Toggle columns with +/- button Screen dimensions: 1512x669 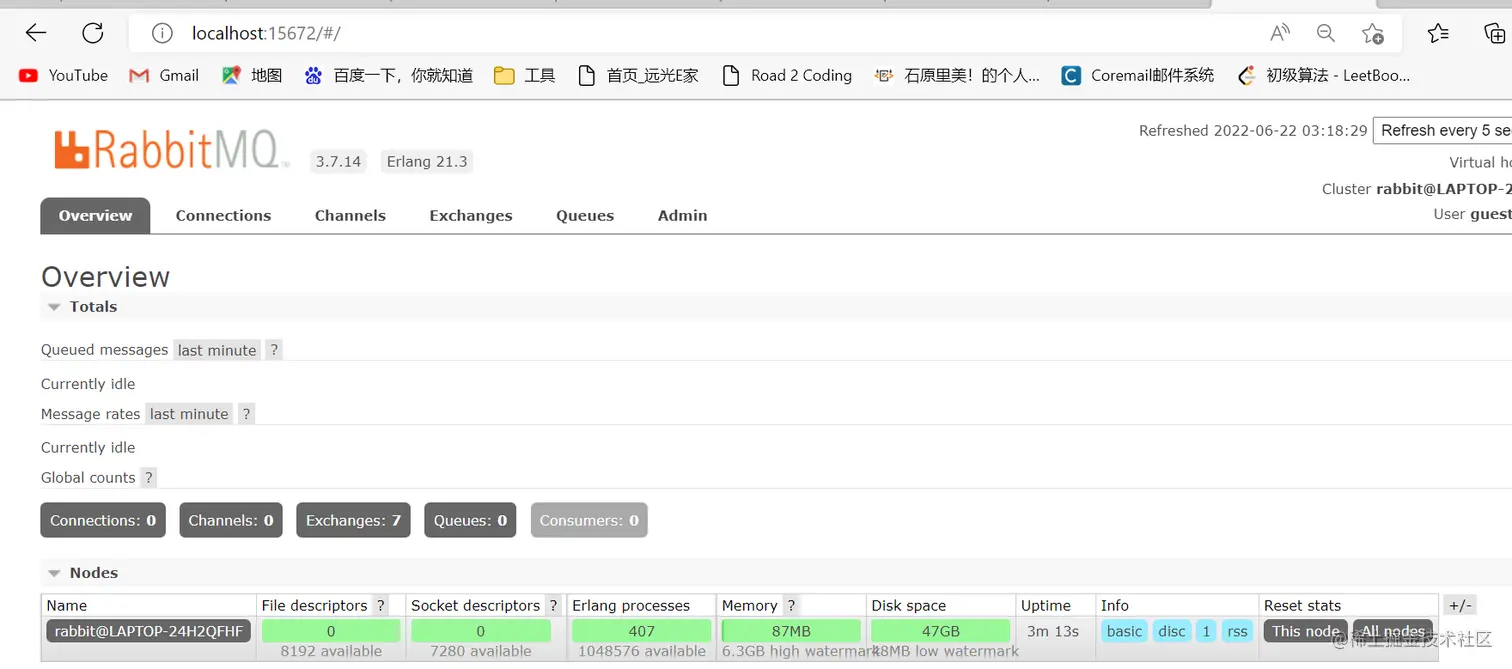click(1460, 605)
